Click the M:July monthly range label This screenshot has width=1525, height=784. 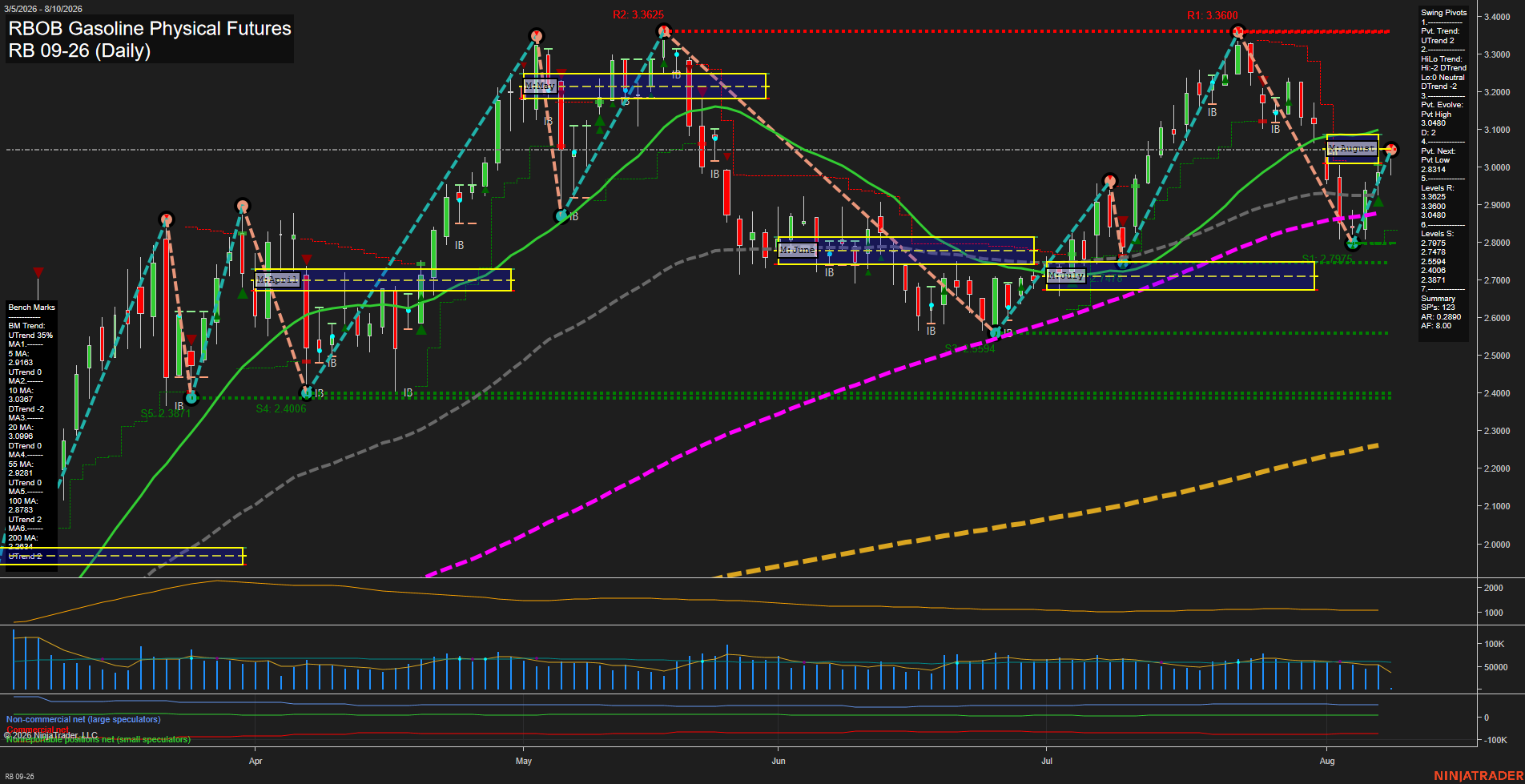(1066, 275)
